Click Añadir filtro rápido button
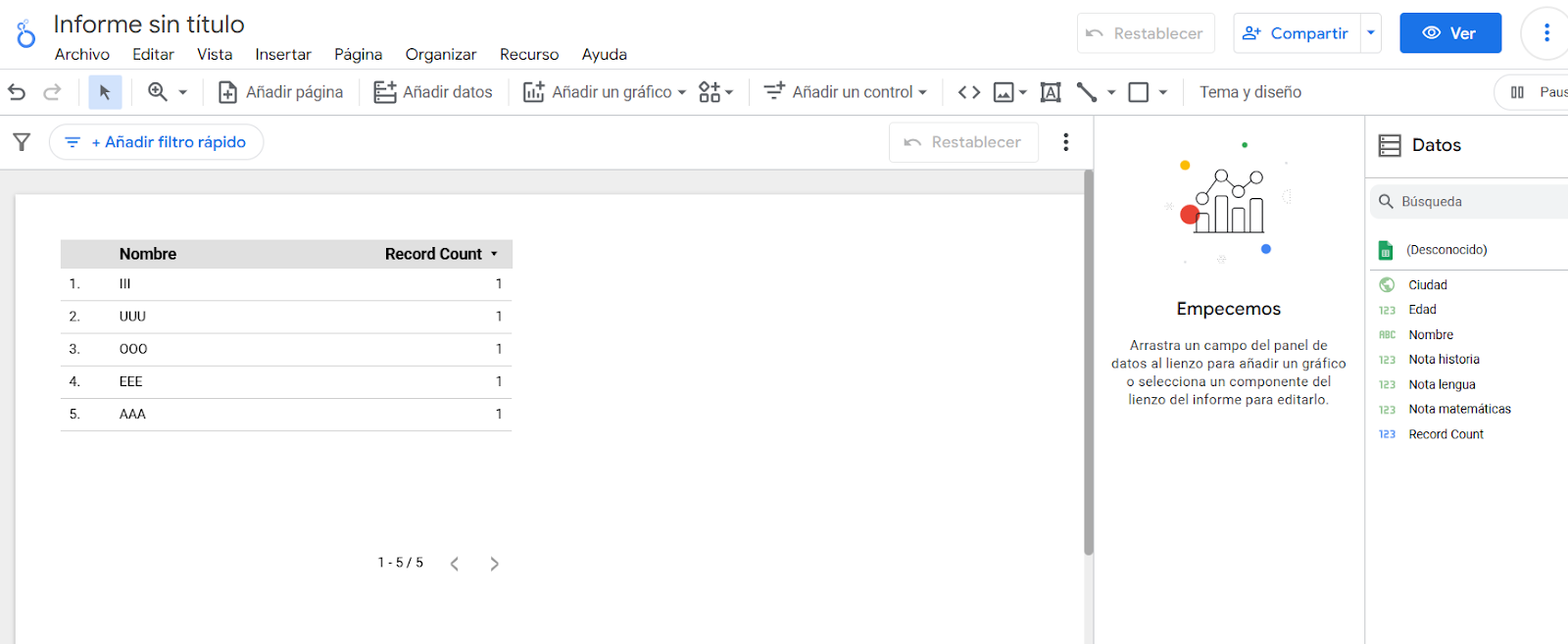 [x=157, y=142]
